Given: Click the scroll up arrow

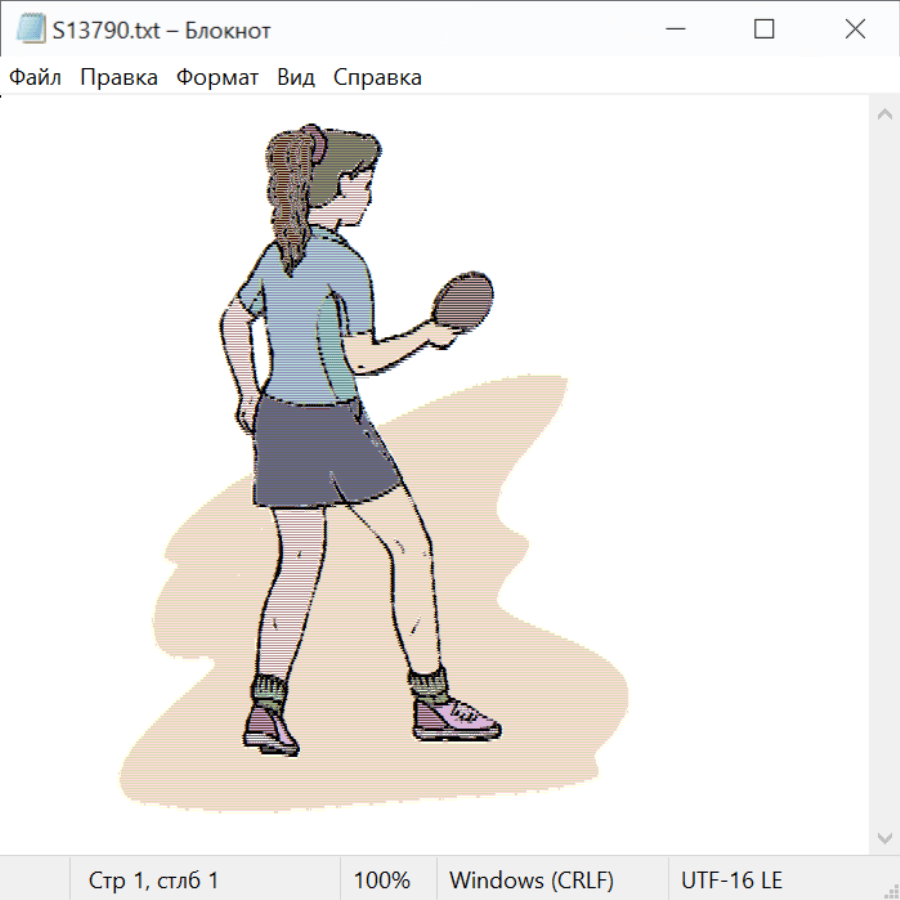Looking at the screenshot, I should 884,114.
